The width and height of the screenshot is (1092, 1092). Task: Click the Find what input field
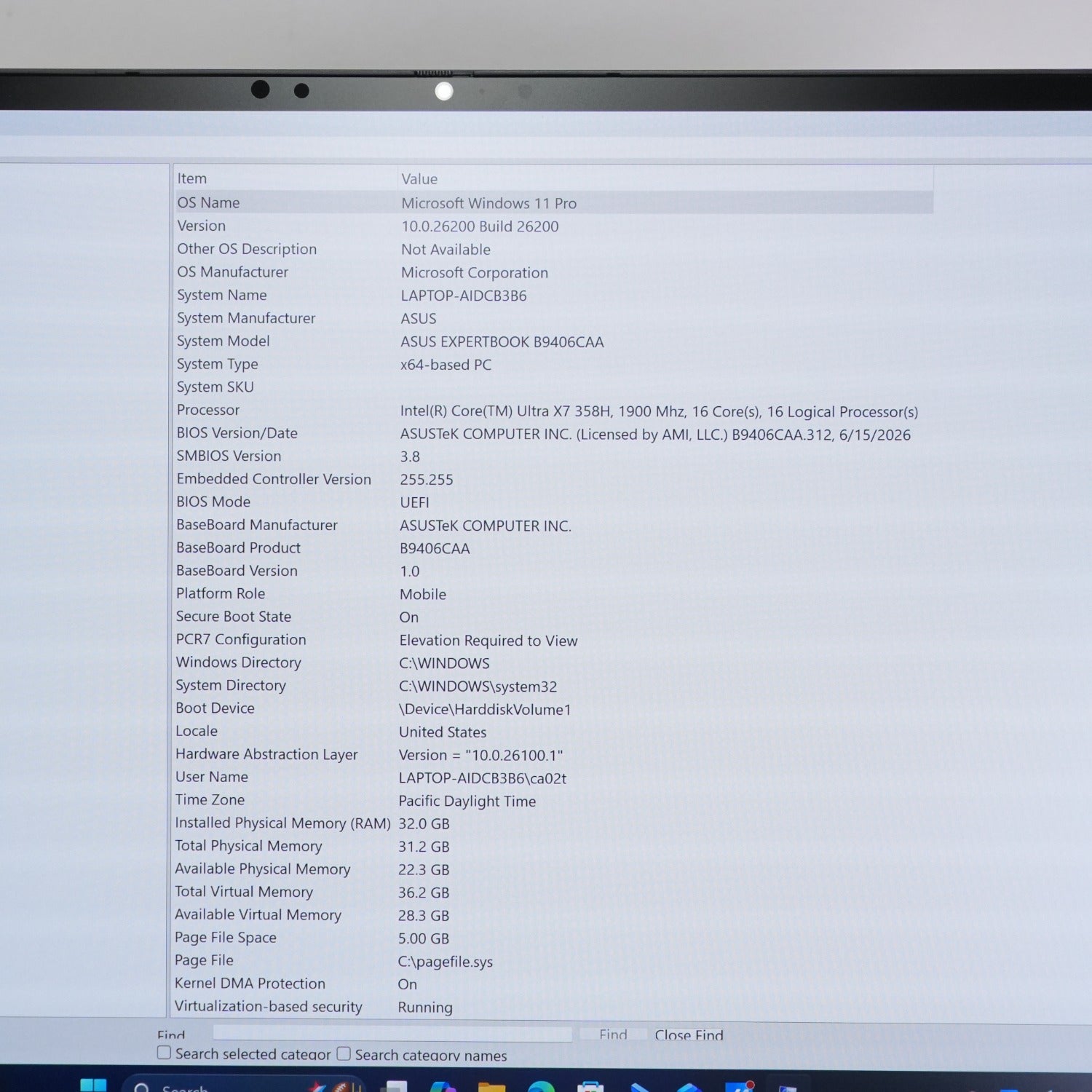(x=392, y=1033)
